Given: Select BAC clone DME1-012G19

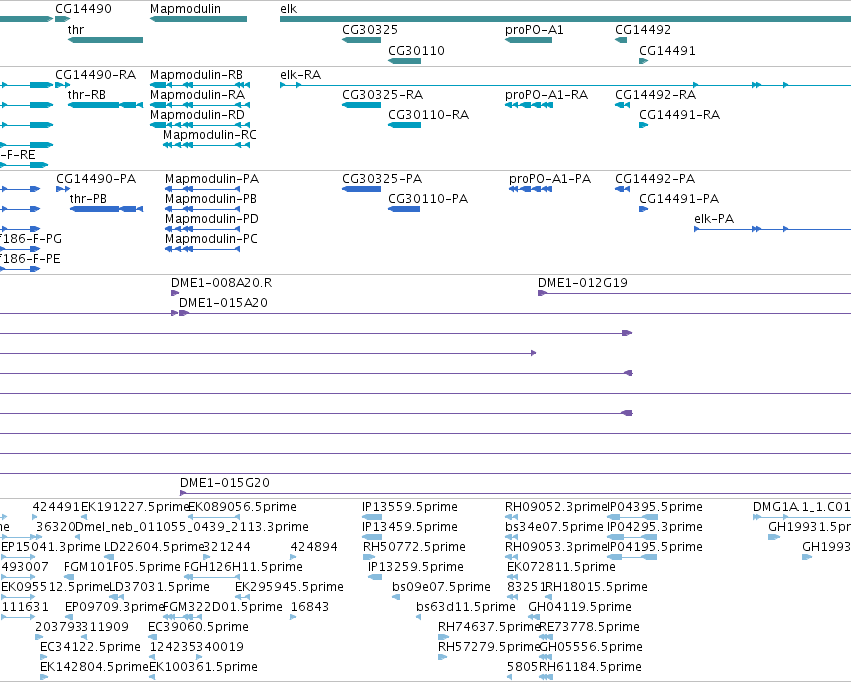Looking at the screenshot, I should point(582,283).
